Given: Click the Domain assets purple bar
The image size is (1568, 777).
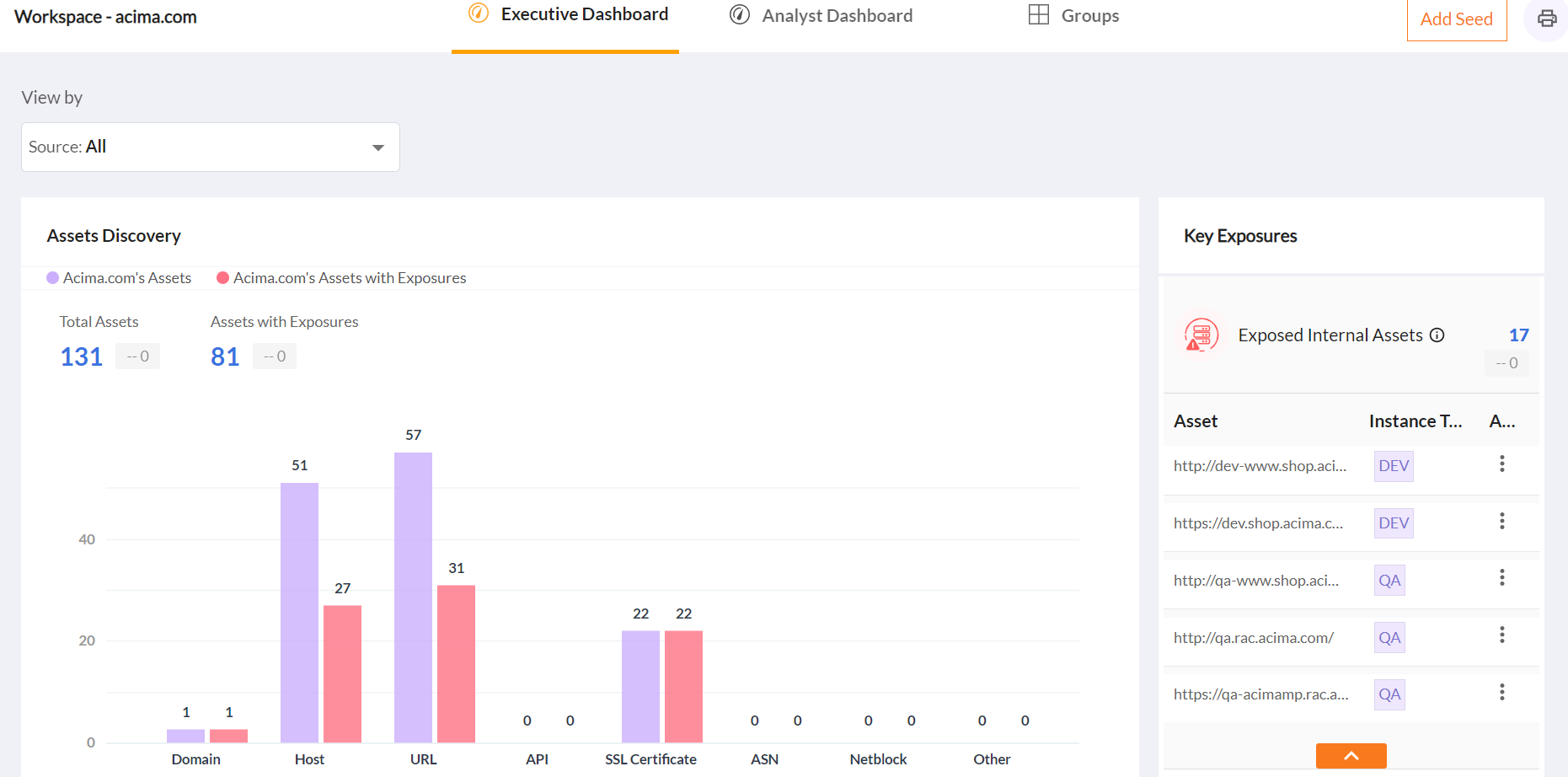Looking at the screenshot, I should [x=185, y=736].
